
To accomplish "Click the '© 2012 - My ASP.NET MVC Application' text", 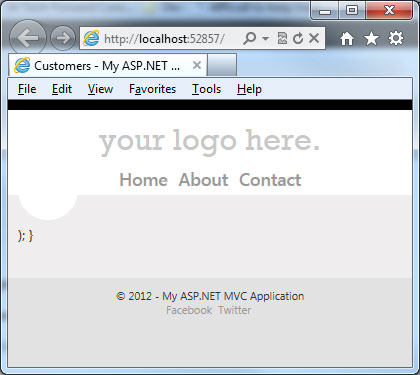I will point(210,296).
